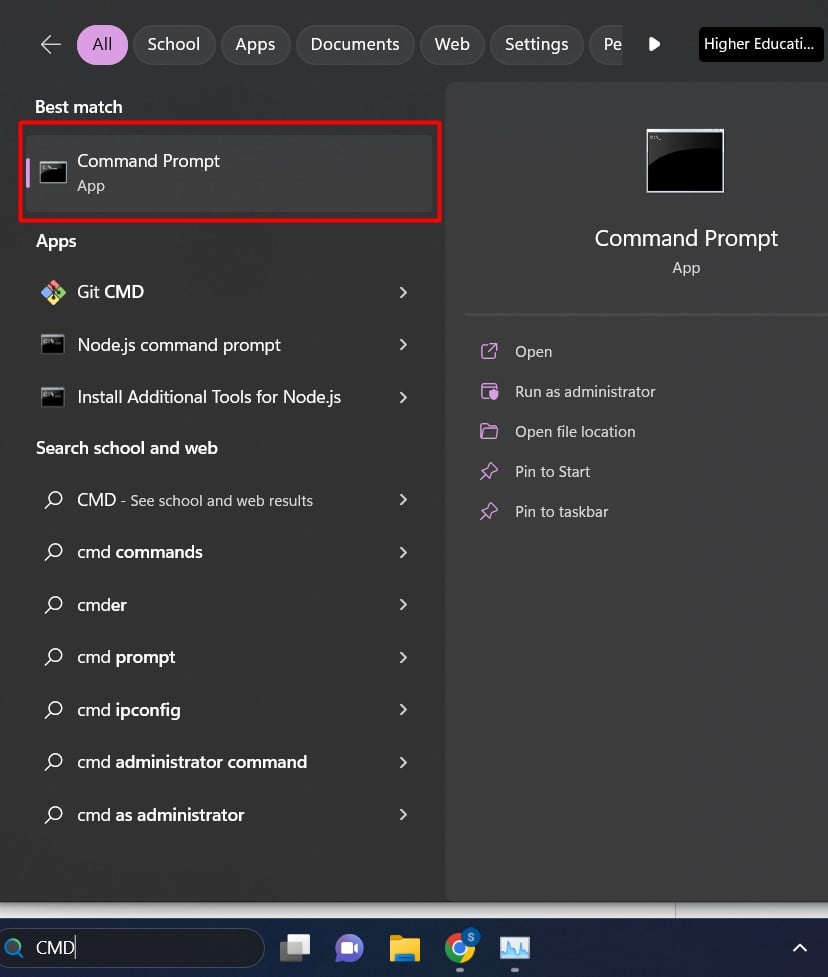Click the Pin to Start pin icon
The height and width of the screenshot is (977, 828).
[489, 472]
